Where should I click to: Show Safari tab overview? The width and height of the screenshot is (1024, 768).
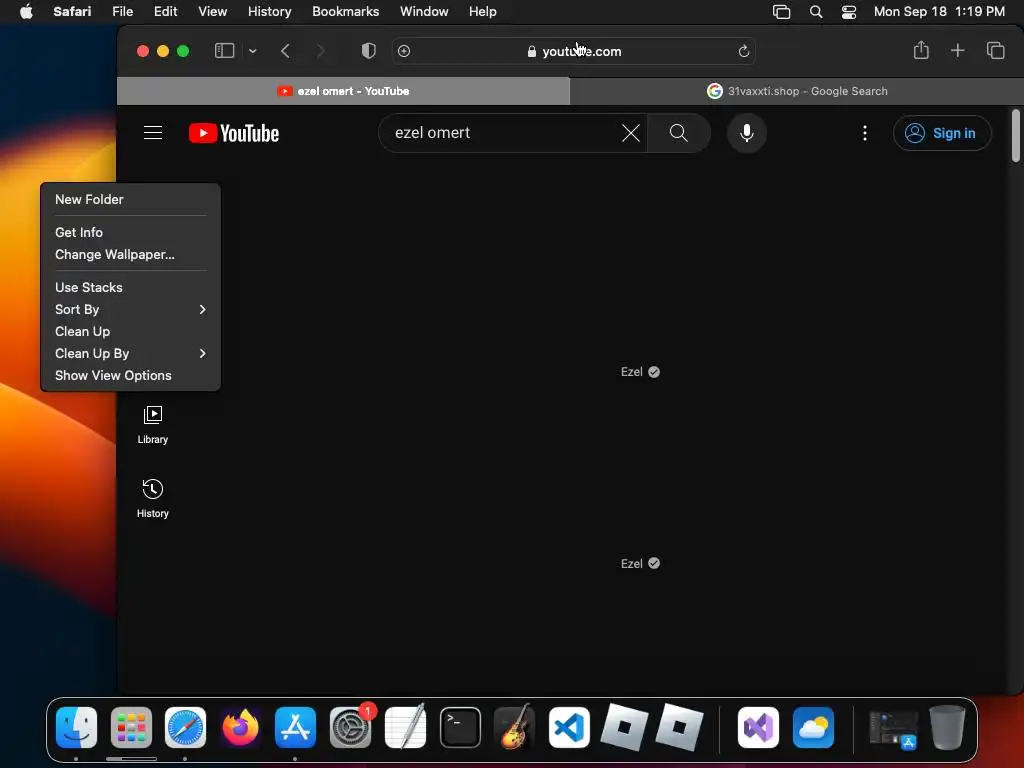(995, 50)
